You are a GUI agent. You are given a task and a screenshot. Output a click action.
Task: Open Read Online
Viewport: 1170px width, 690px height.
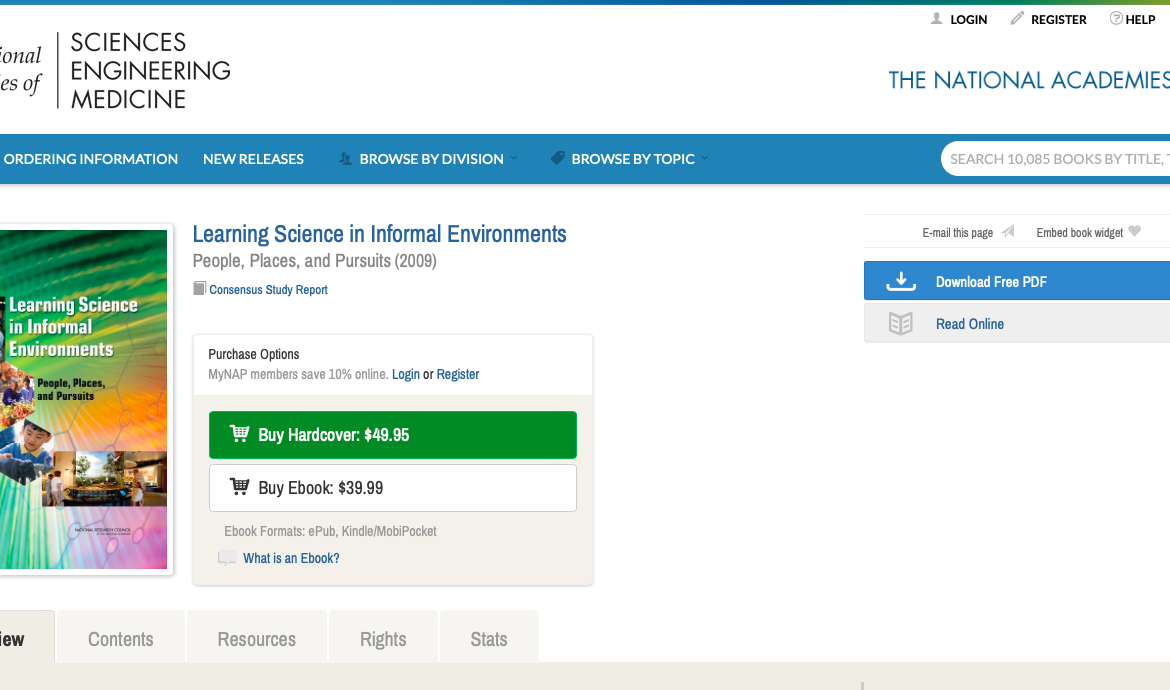pyautogui.click(x=1017, y=323)
